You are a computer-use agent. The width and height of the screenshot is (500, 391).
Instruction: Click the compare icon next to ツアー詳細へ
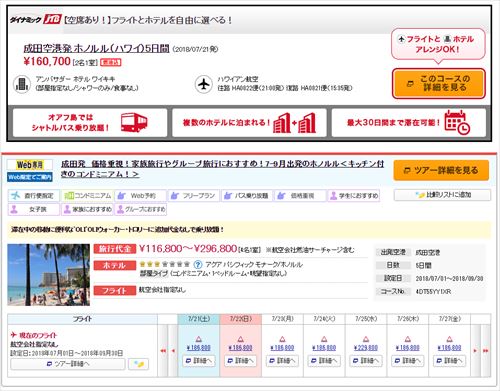click(x=138, y=364)
